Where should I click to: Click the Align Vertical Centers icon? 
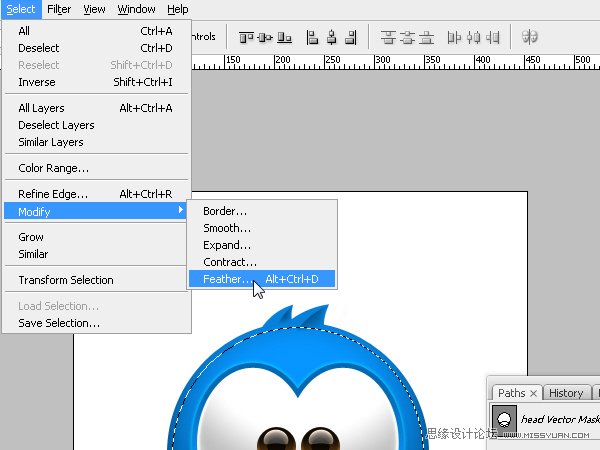[265, 37]
